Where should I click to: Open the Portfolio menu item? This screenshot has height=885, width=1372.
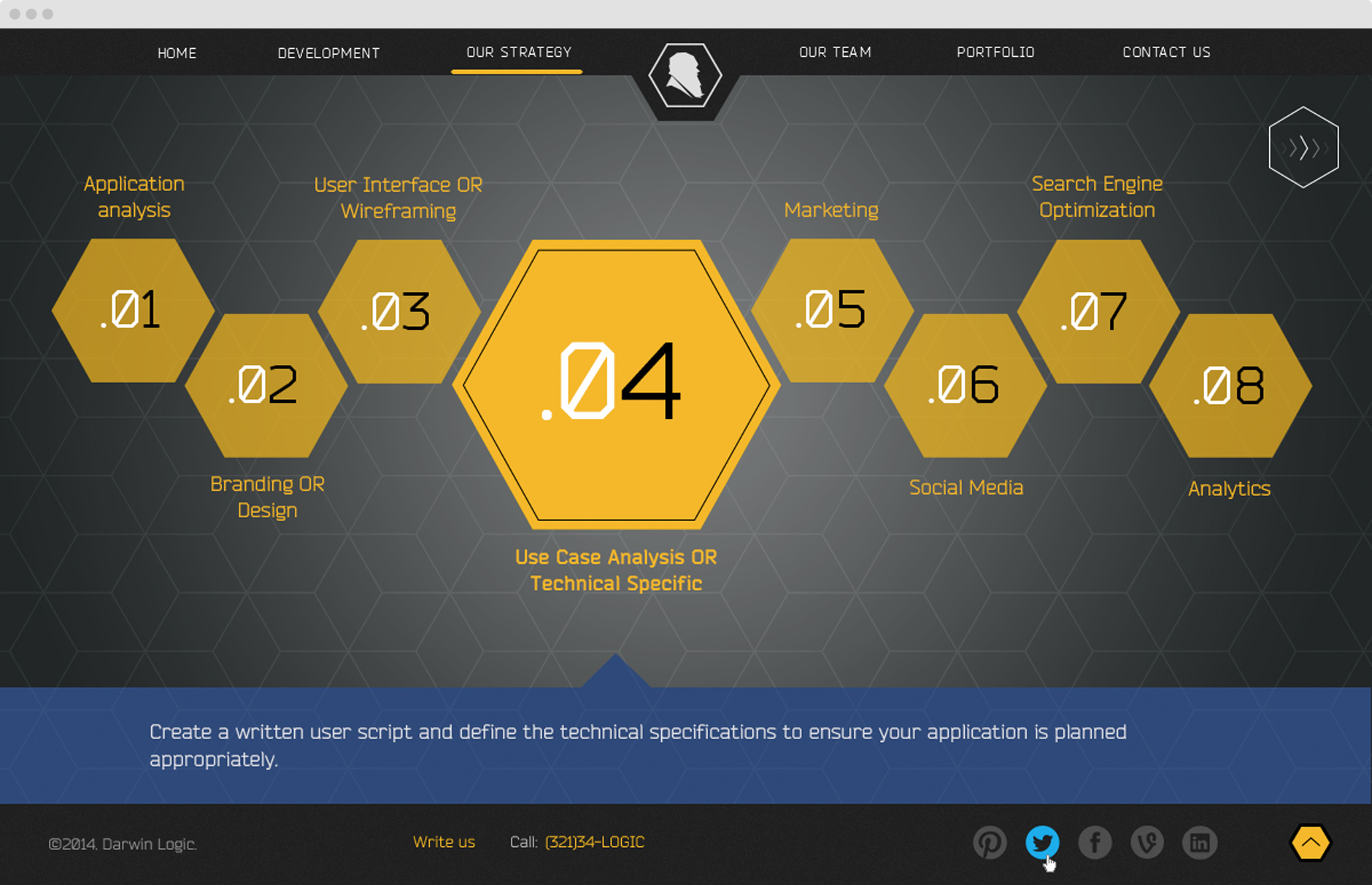(995, 53)
